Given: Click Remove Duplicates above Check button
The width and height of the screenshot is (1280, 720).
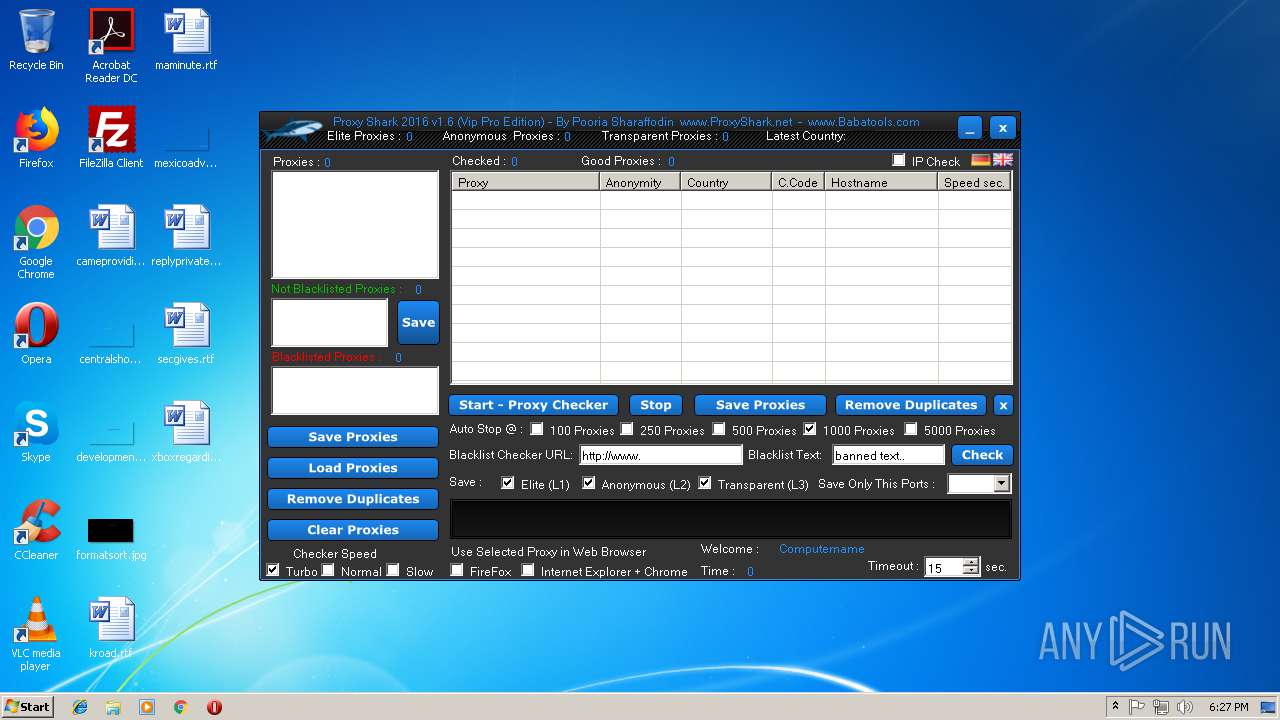Looking at the screenshot, I should pos(910,405).
